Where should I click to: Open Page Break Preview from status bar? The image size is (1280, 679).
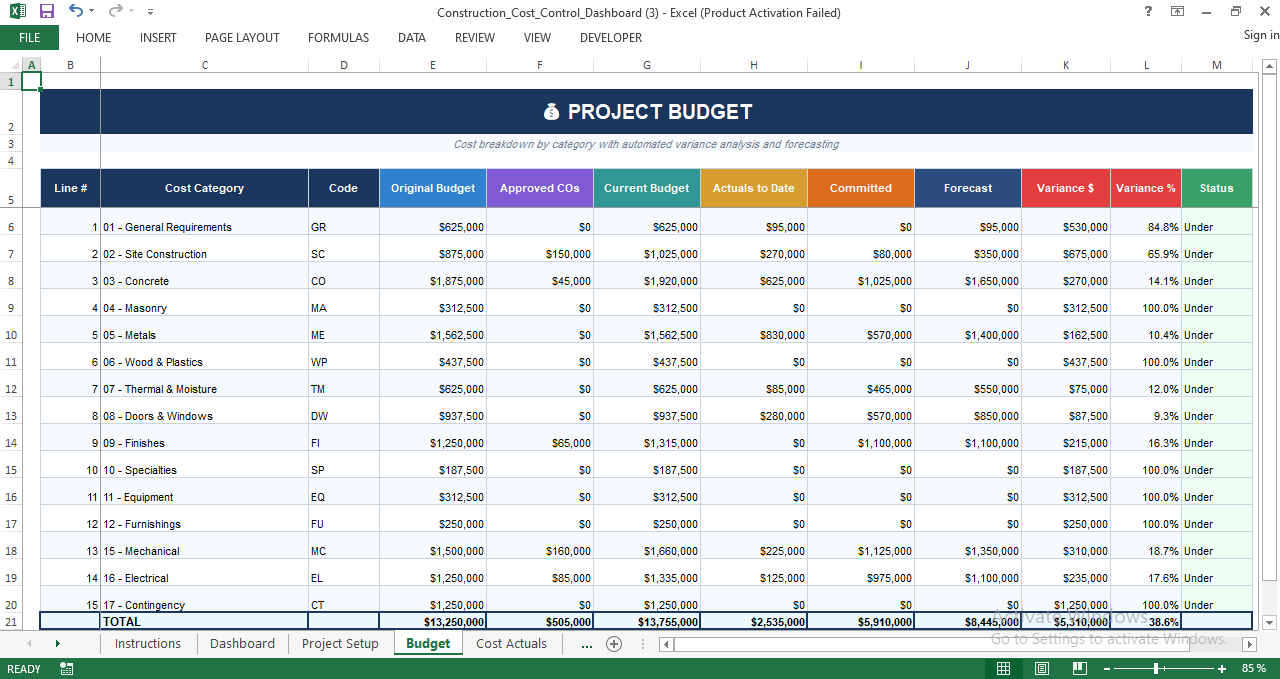[1080, 668]
